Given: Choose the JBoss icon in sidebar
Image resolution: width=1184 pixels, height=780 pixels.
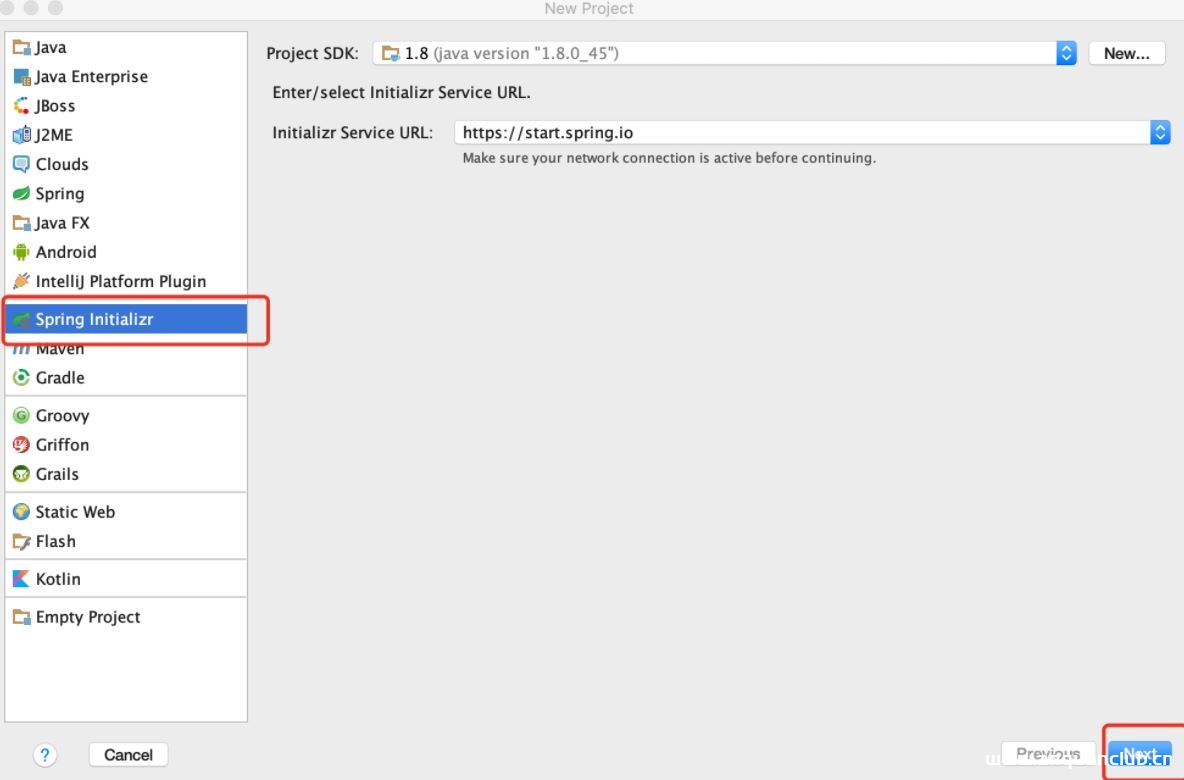Looking at the screenshot, I should (x=21, y=106).
